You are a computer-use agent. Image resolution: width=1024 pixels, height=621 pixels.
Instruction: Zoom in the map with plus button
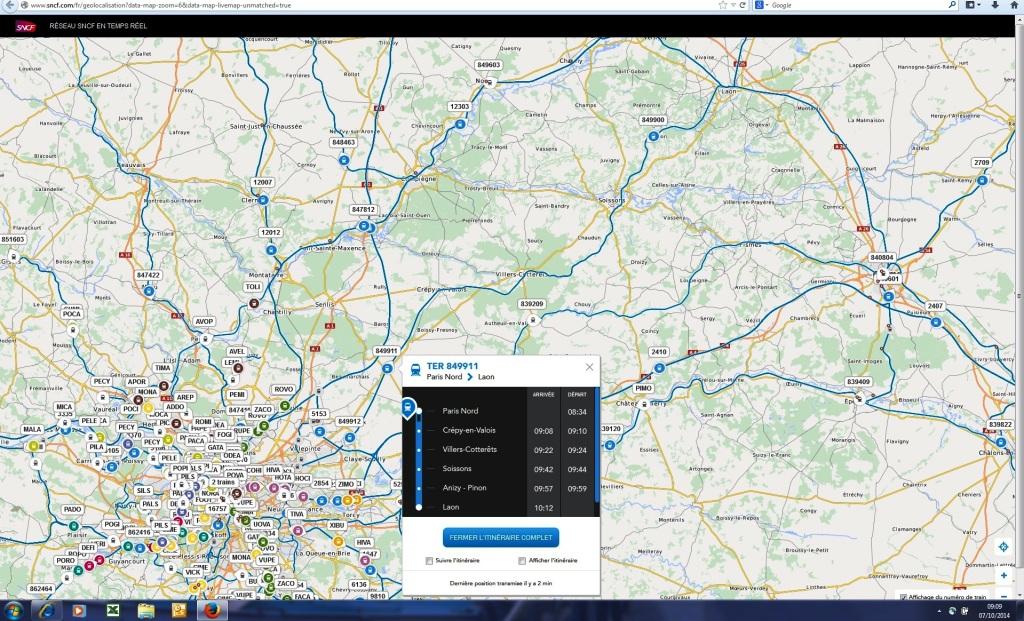[1002, 576]
